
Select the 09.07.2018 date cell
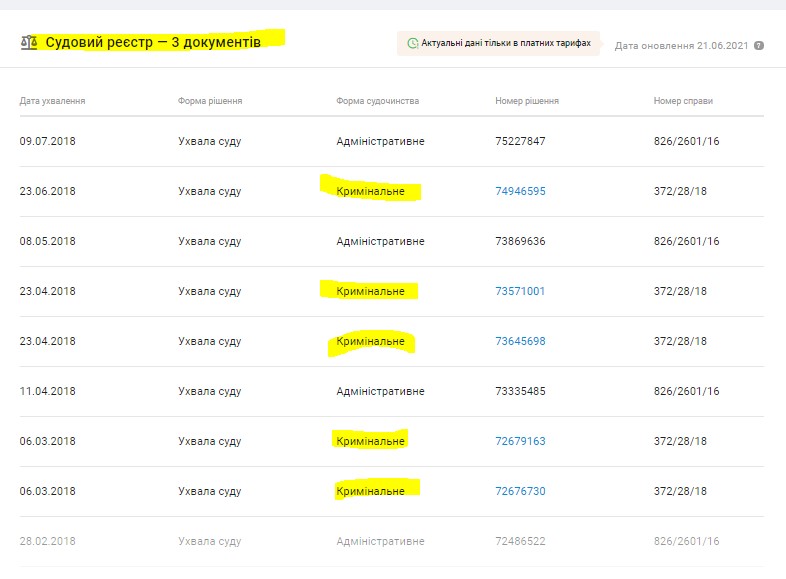pos(48,141)
